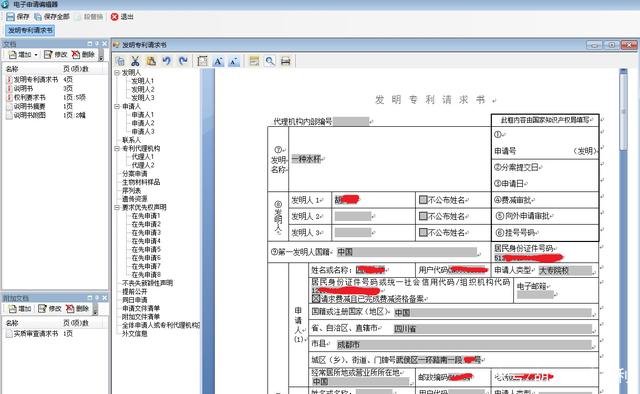Collapse the 发明人 tree node

pos(117,73)
